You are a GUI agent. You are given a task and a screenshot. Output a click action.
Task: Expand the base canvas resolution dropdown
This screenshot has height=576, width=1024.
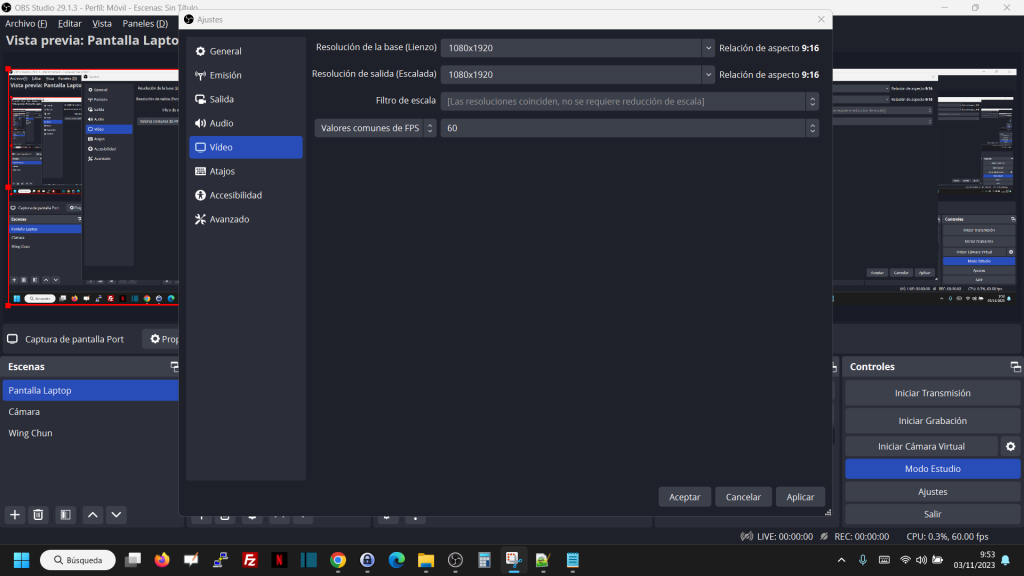point(708,48)
